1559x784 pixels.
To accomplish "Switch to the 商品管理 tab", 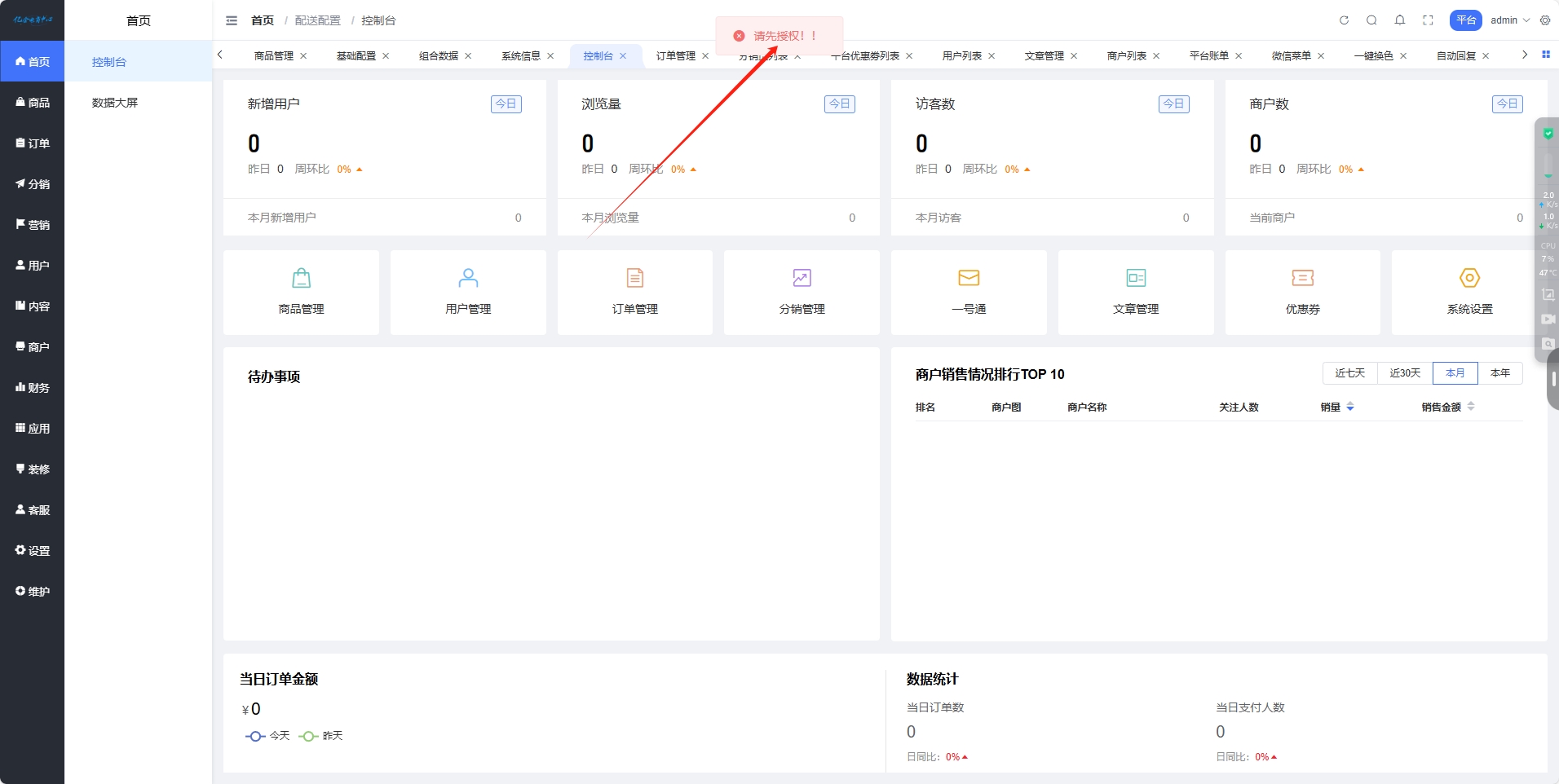I will (274, 56).
